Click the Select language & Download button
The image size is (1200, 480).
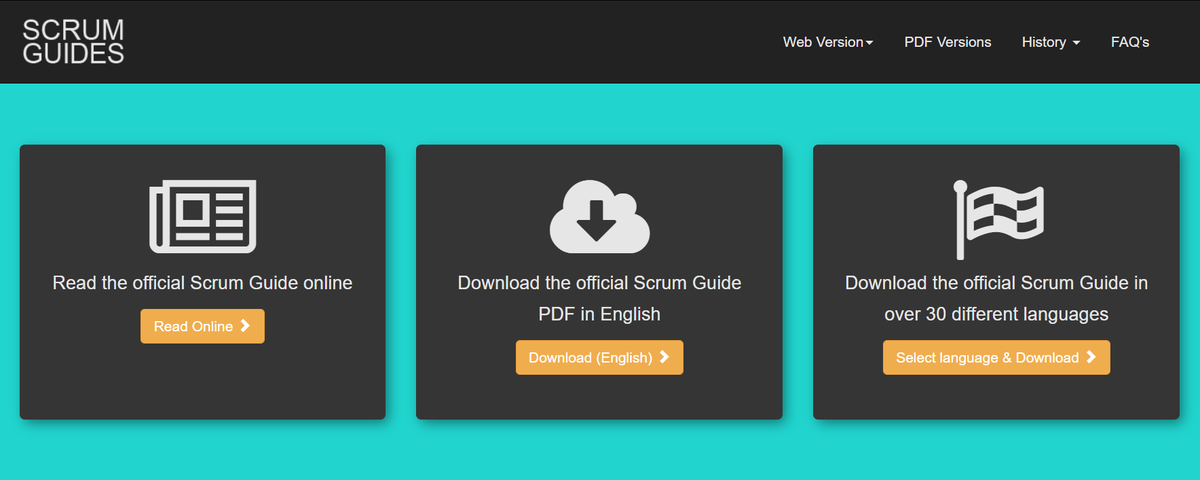tap(997, 357)
